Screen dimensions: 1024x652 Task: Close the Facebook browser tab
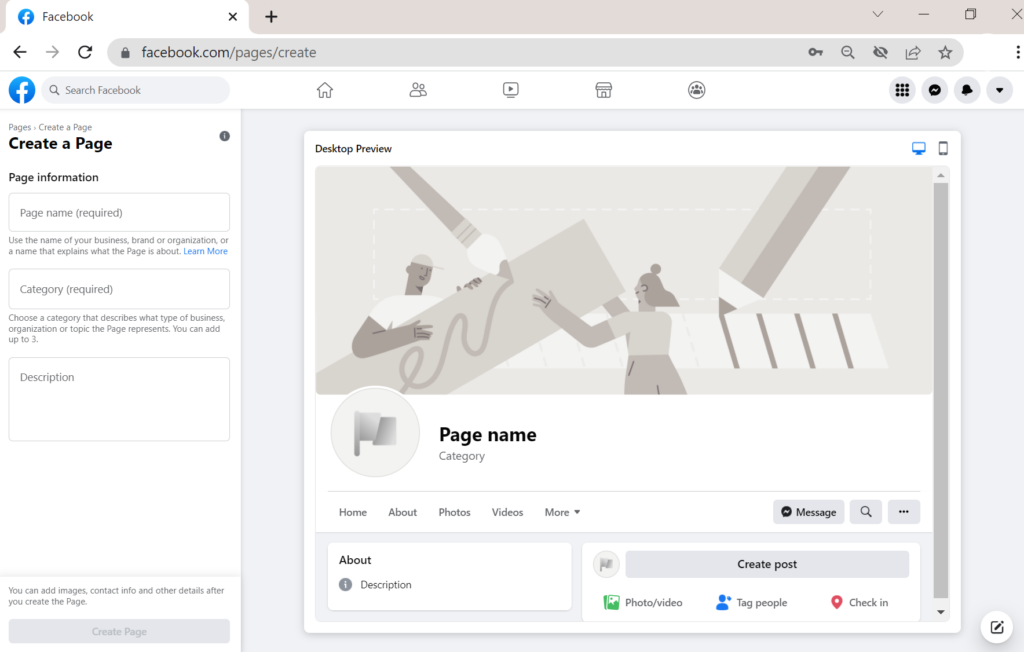232,17
